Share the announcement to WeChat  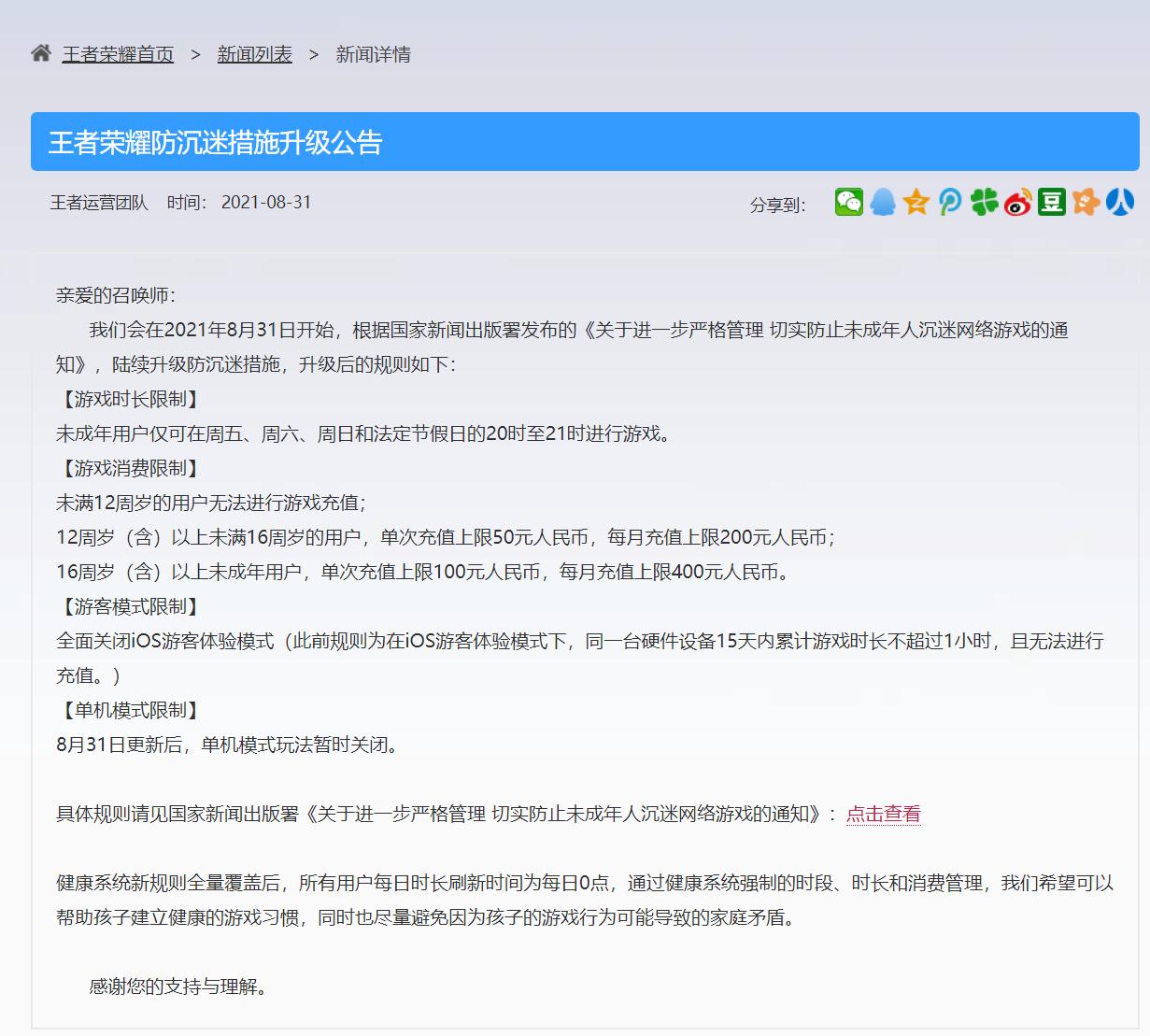pyautogui.click(x=849, y=202)
